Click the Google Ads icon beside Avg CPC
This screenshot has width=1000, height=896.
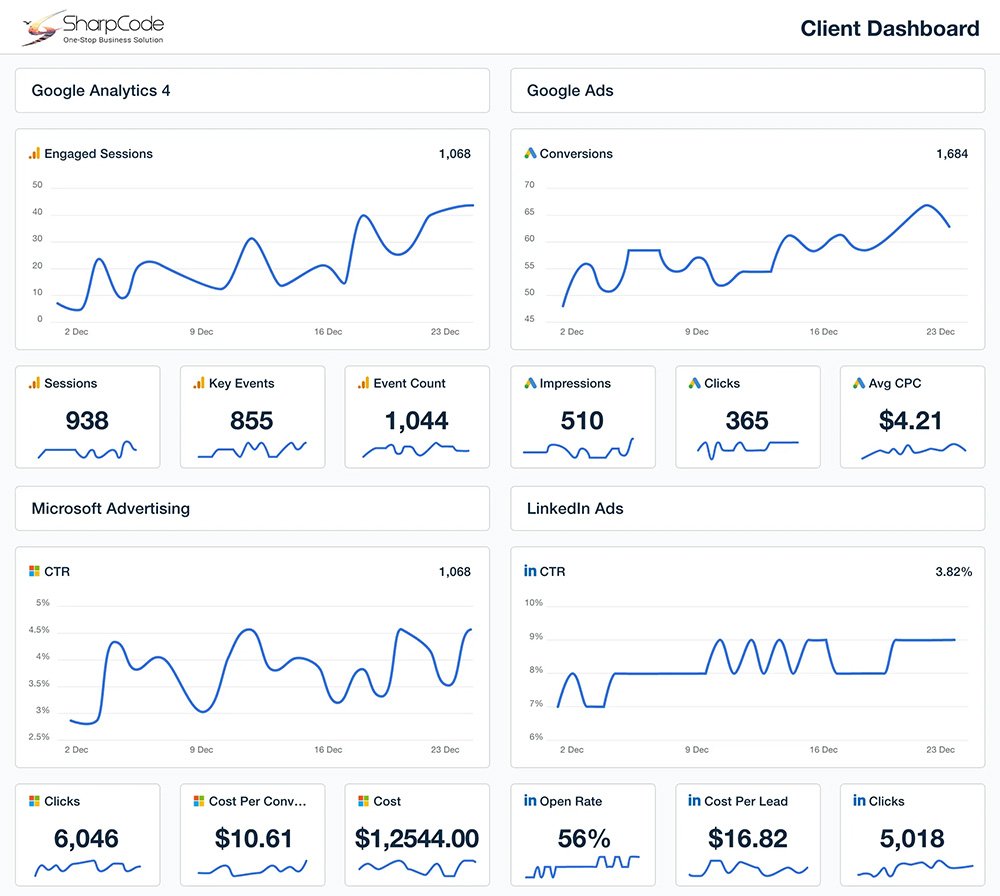(859, 383)
